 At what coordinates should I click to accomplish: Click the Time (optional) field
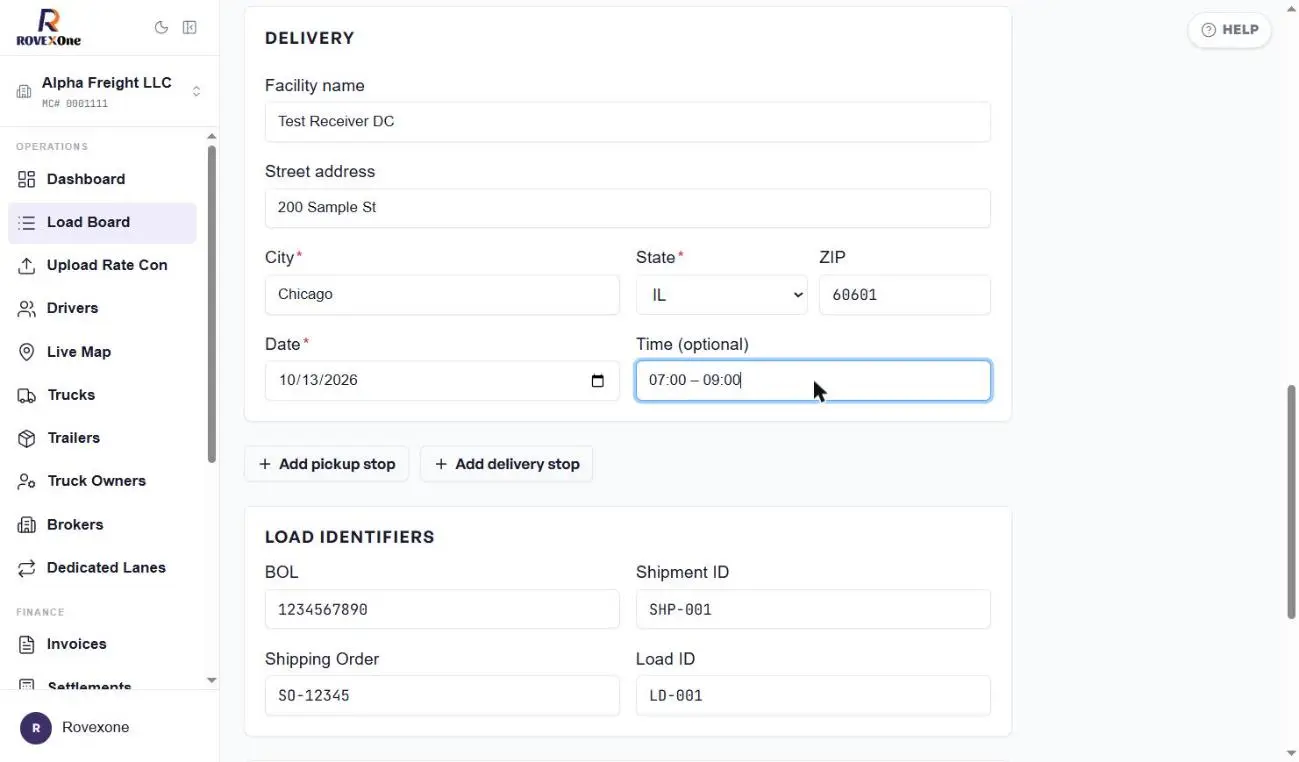click(813, 381)
